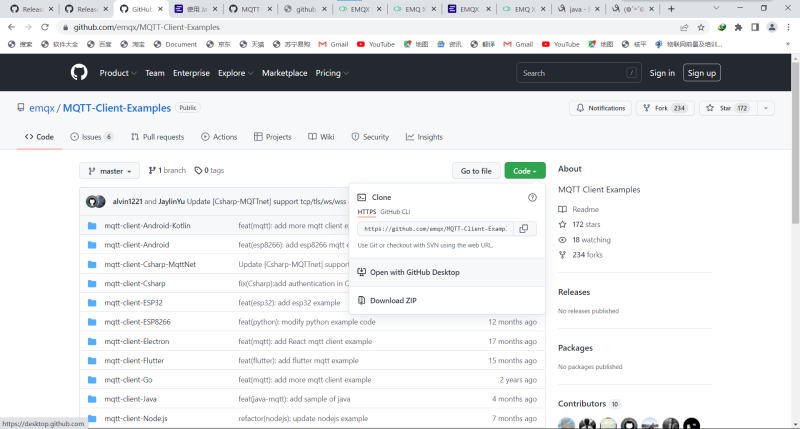Open the Pull requests tab
The image size is (800, 429).
pos(157,137)
